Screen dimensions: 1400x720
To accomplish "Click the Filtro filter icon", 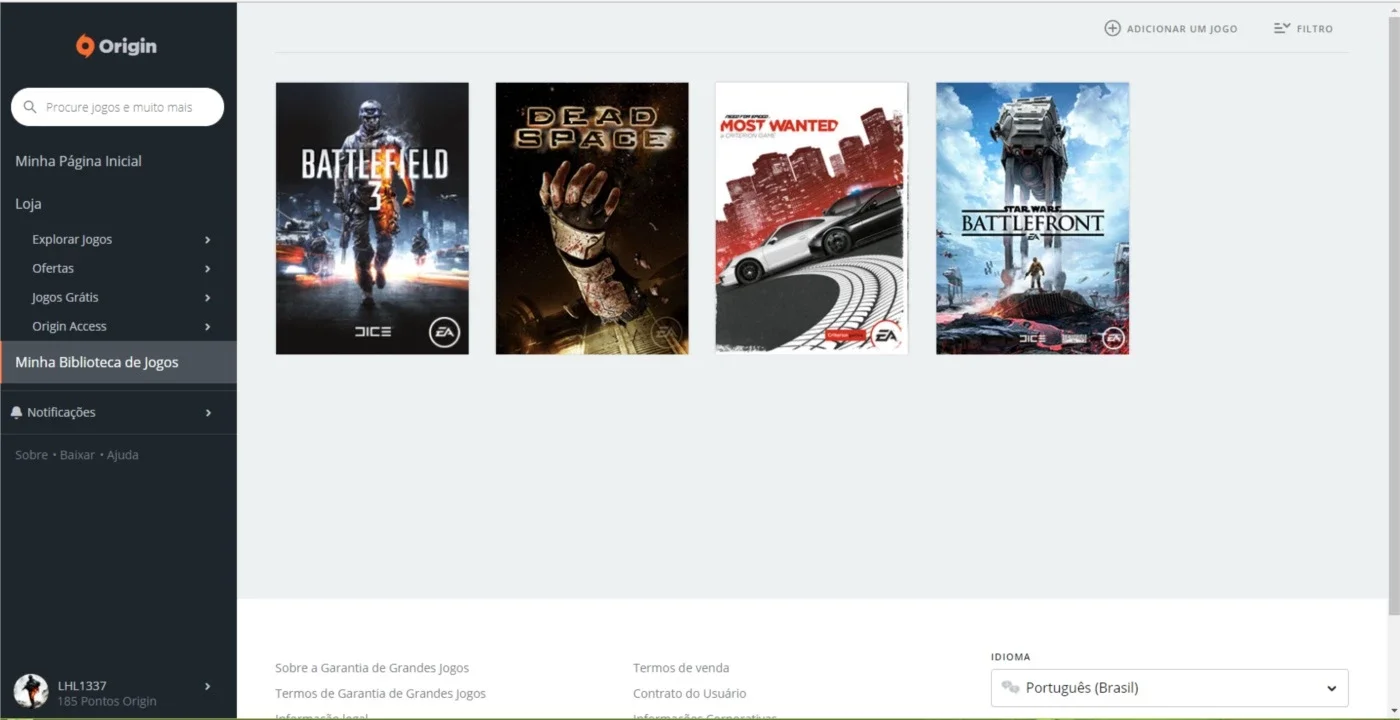I will [x=1282, y=28].
